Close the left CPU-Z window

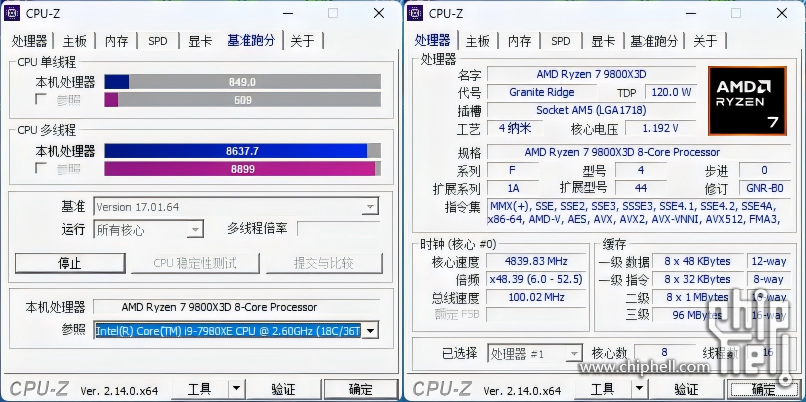[379, 13]
